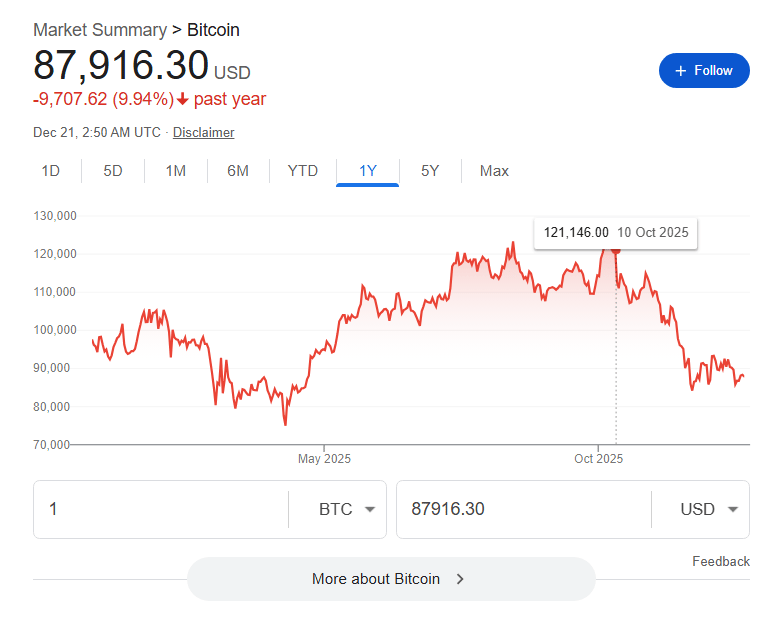Select the 5Y time range tab
Viewport: 779px width, 630px height.
430,171
